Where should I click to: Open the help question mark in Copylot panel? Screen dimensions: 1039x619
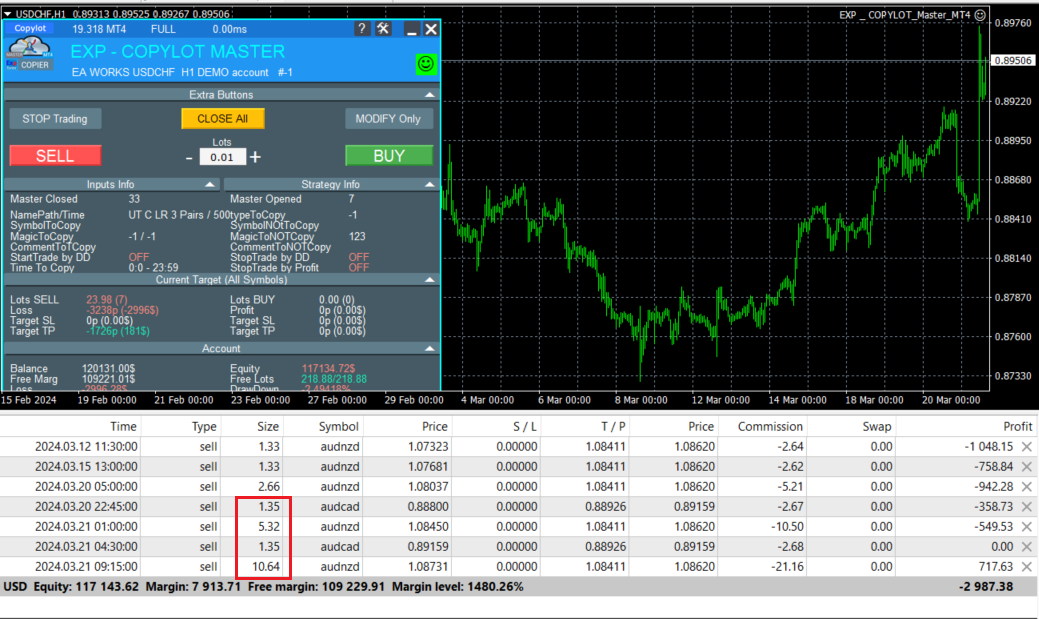click(x=361, y=28)
